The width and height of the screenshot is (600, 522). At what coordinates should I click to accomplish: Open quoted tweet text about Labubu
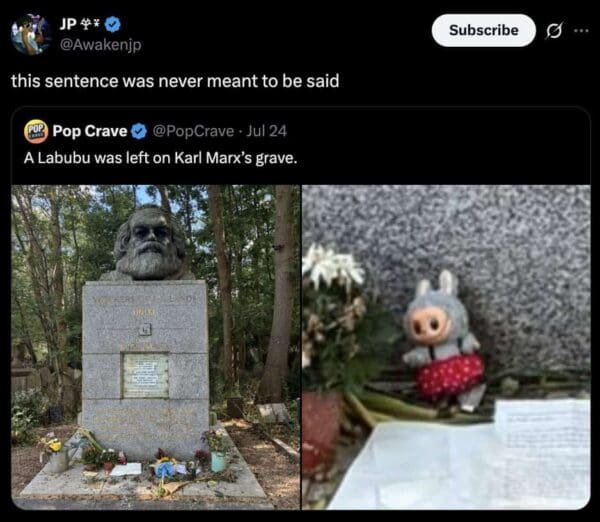(160, 158)
